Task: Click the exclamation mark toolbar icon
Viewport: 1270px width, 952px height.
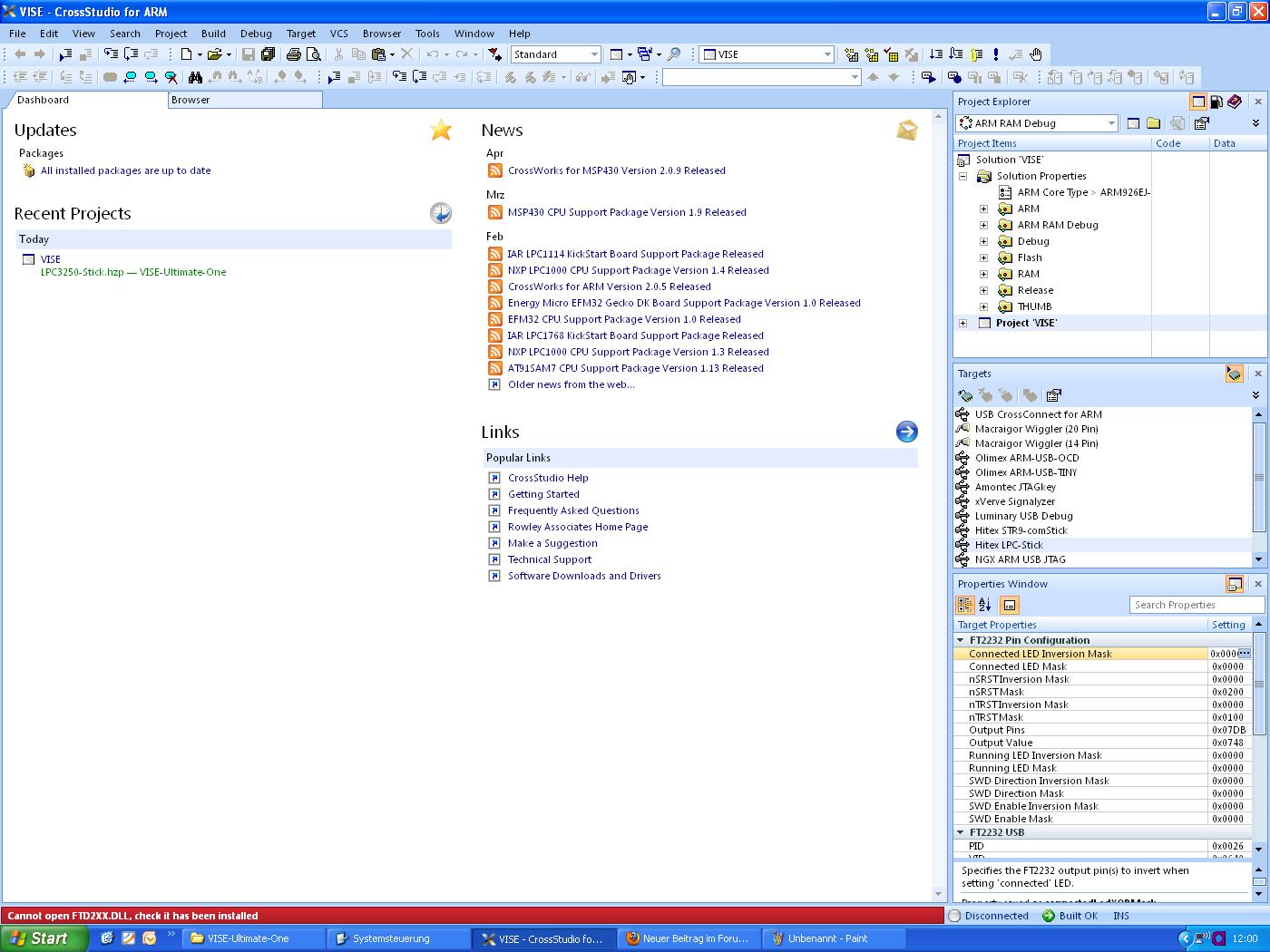Action: click(x=996, y=54)
